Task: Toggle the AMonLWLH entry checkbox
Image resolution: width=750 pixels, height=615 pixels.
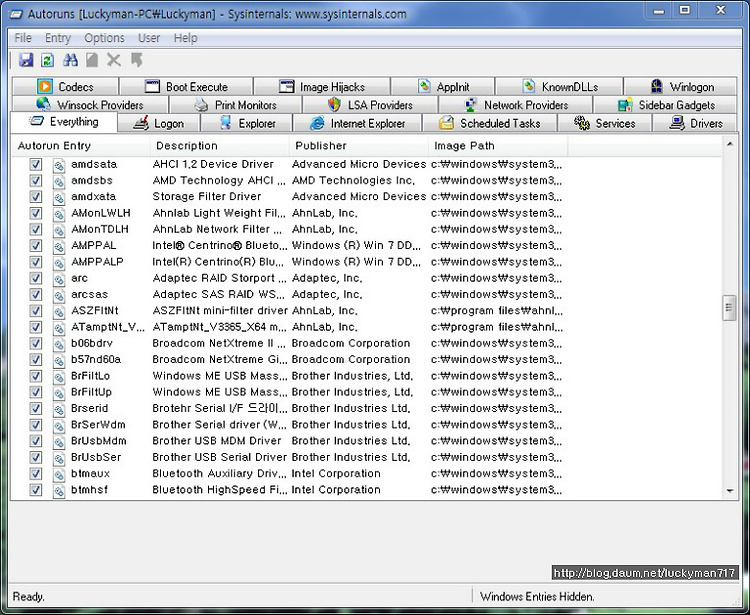Action: (x=35, y=213)
